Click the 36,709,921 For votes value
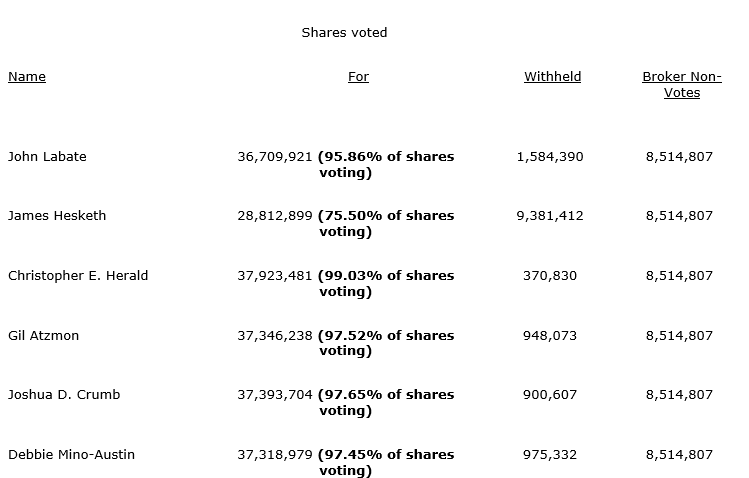 pyautogui.click(x=275, y=157)
